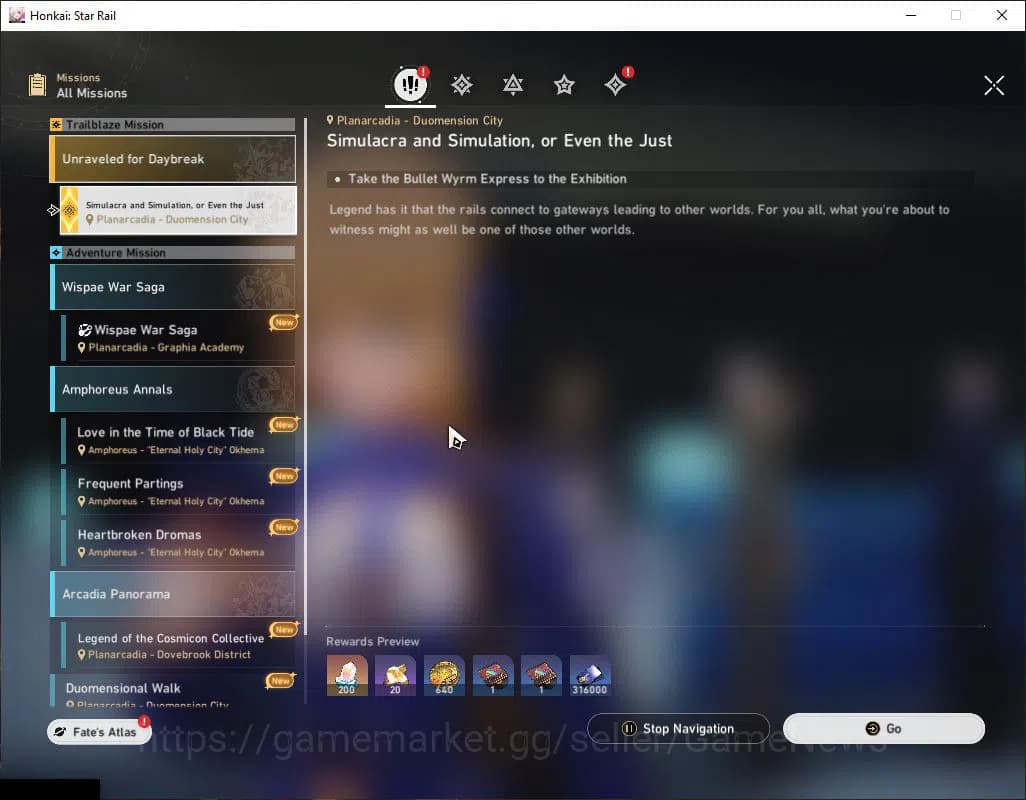1026x800 pixels.
Task: Open Wispae War Saga at Graphia Academy
Action: [178, 338]
